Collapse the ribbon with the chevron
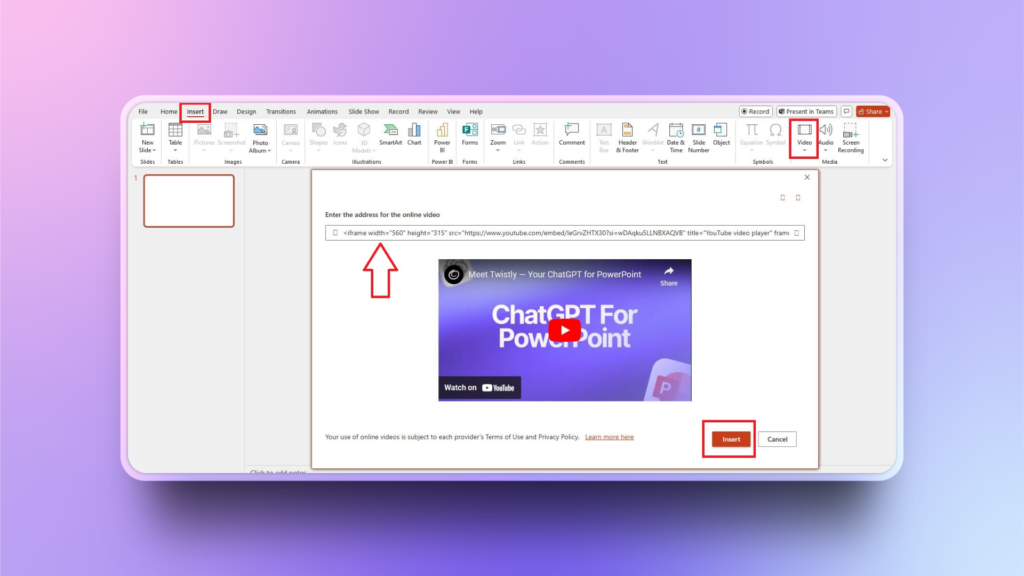The width and height of the screenshot is (1024, 576). tap(885, 160)
